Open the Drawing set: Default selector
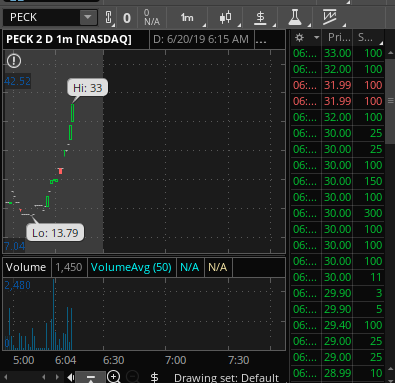Screen dimensions: 395x383 point(226,378)
